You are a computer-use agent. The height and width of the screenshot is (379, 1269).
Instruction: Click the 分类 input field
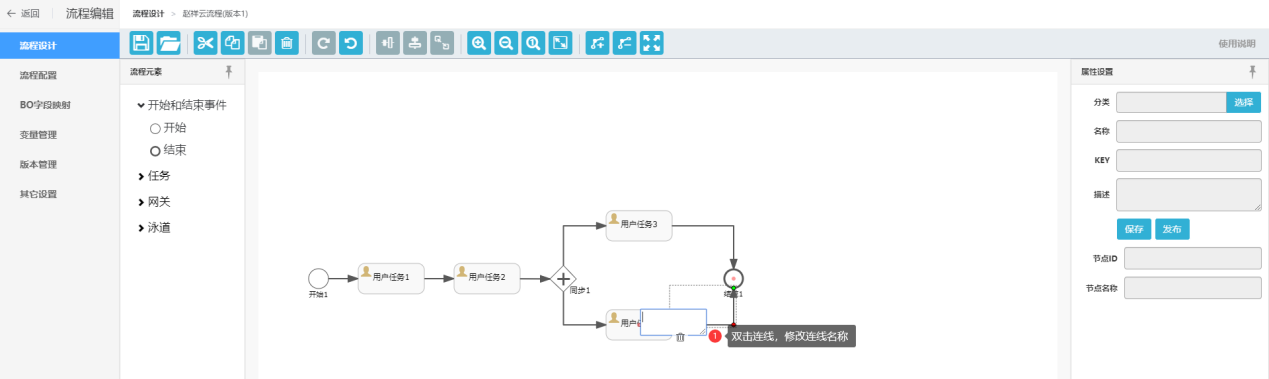pos(1171,102)
